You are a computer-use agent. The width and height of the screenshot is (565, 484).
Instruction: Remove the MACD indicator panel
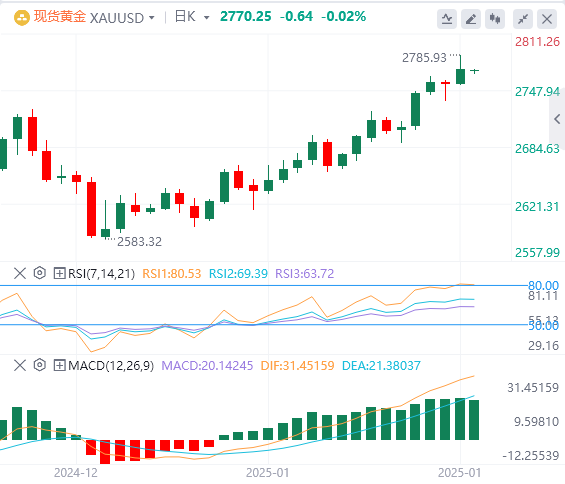[20, 365]
